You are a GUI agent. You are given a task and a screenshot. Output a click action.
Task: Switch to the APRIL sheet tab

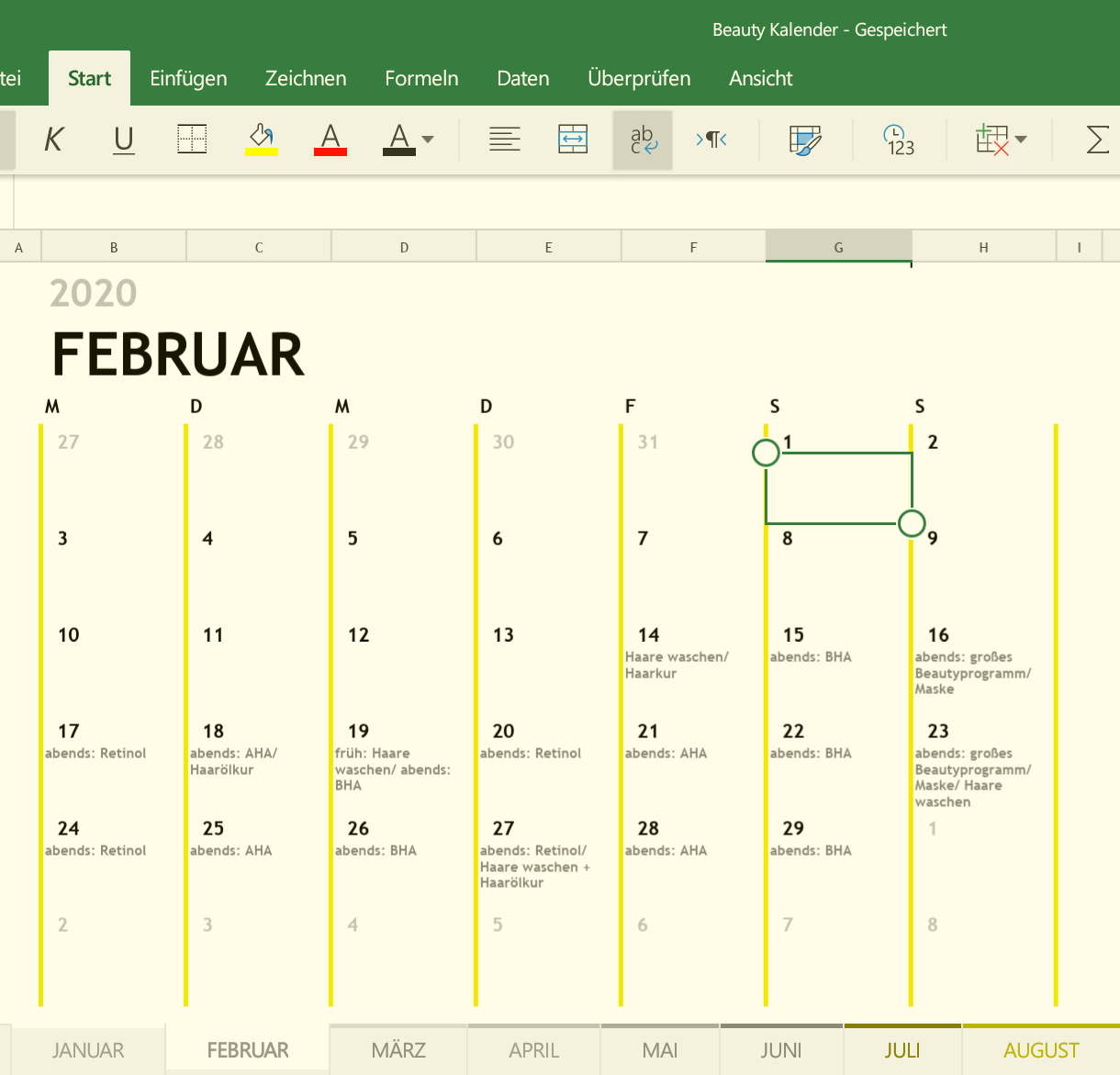pyautogui.click(x=534, y=1049)
